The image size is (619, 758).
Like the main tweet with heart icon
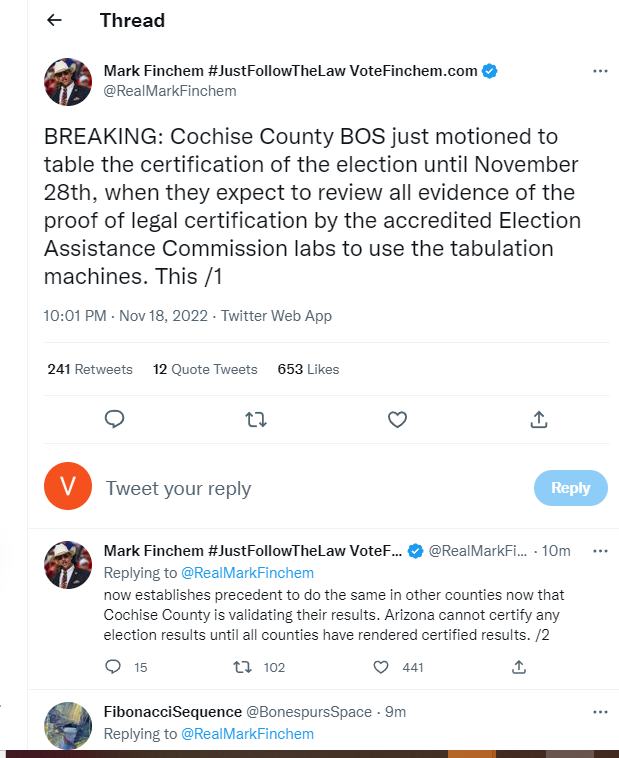pyautogui.click(x=397, y=419)
